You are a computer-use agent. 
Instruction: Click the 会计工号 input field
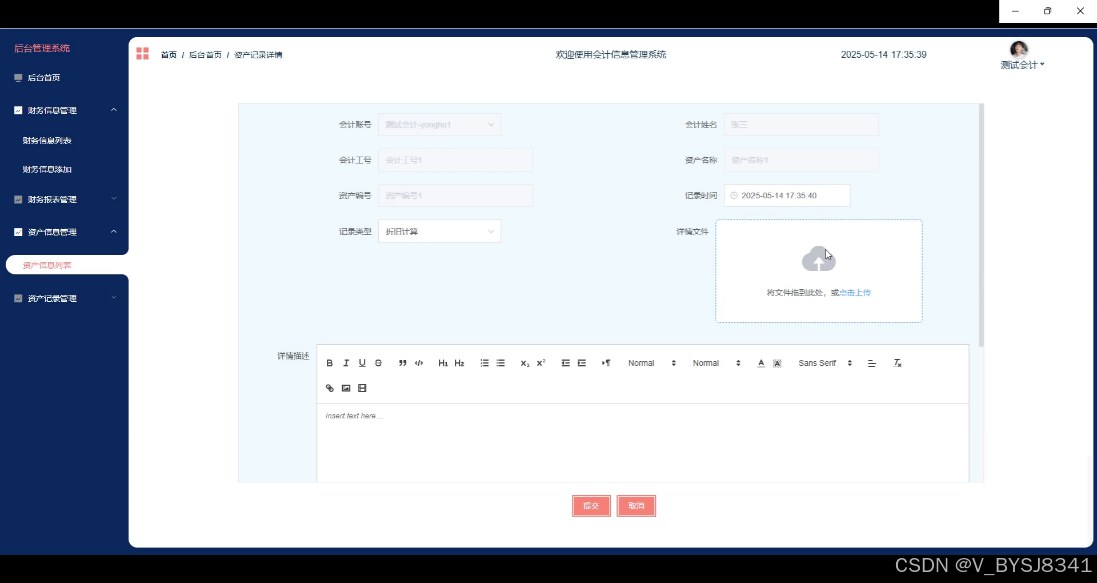pos(455,160)
